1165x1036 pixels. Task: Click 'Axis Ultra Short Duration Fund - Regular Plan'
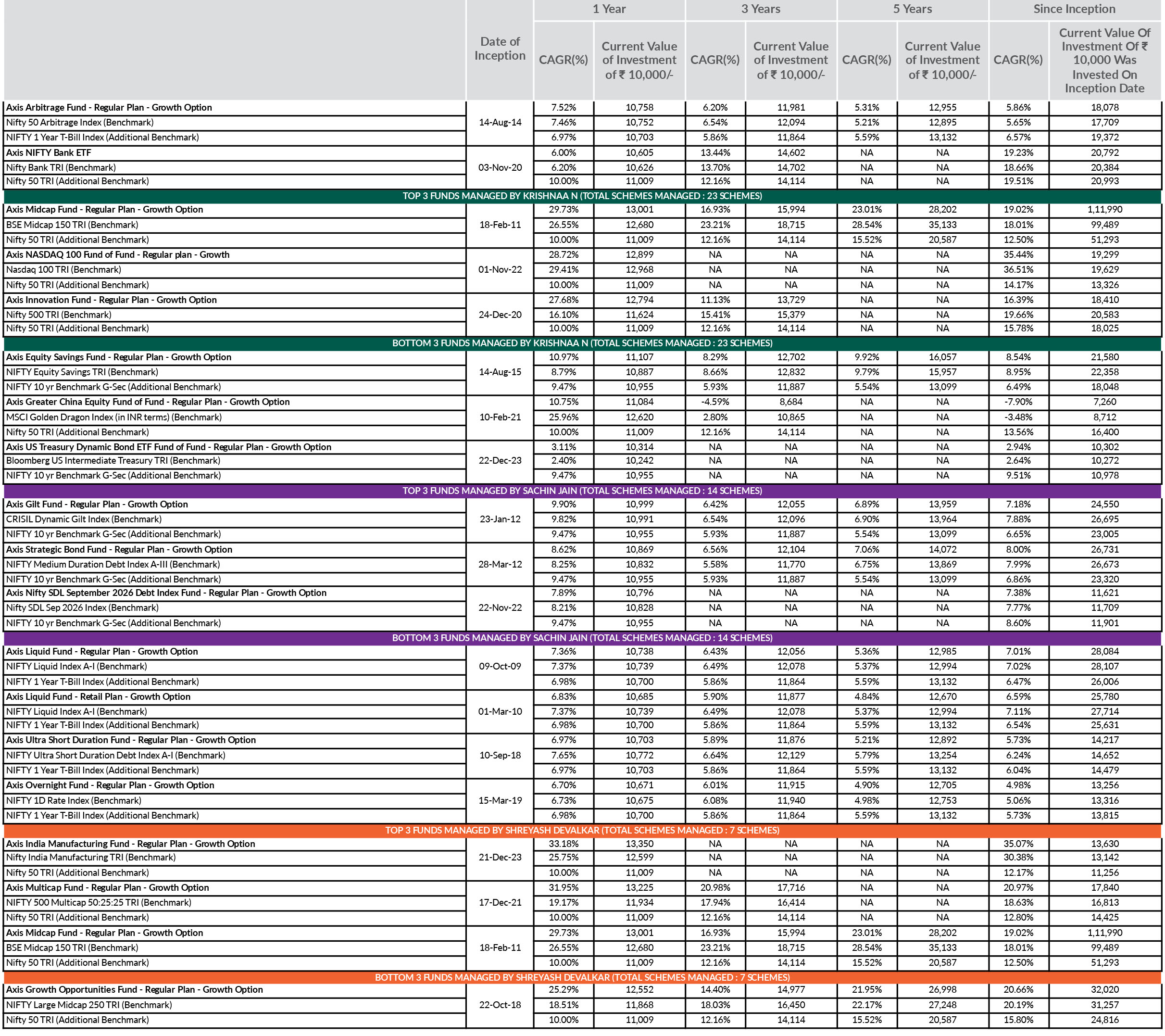131,740
